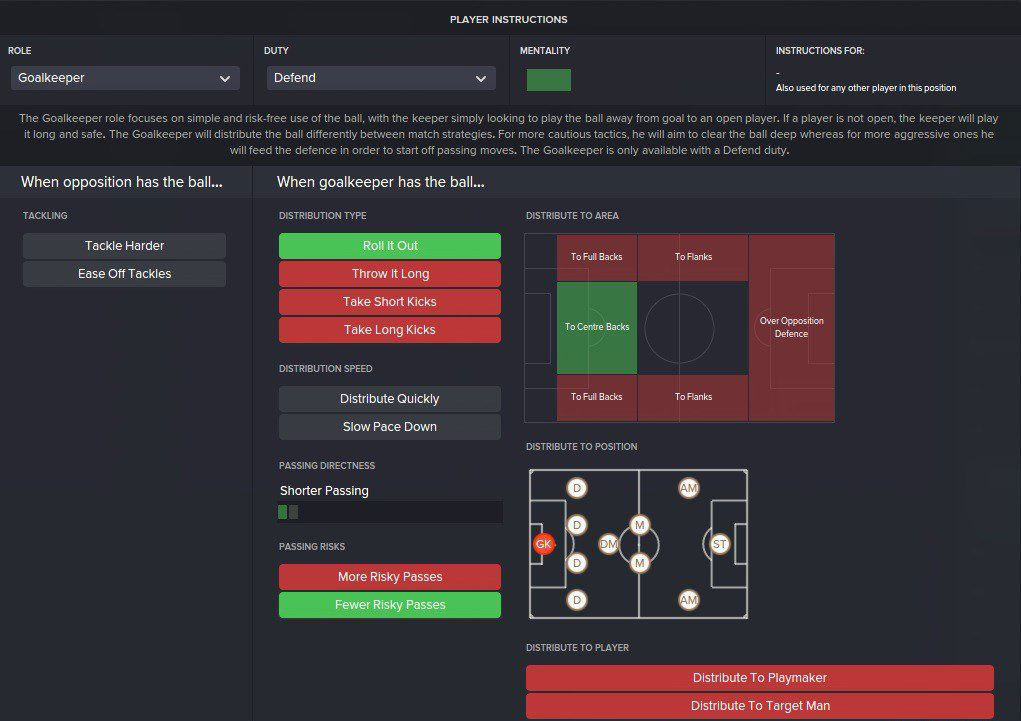
Task: Enable Tackle Harder instruction
Action: (x=124, y=246)
